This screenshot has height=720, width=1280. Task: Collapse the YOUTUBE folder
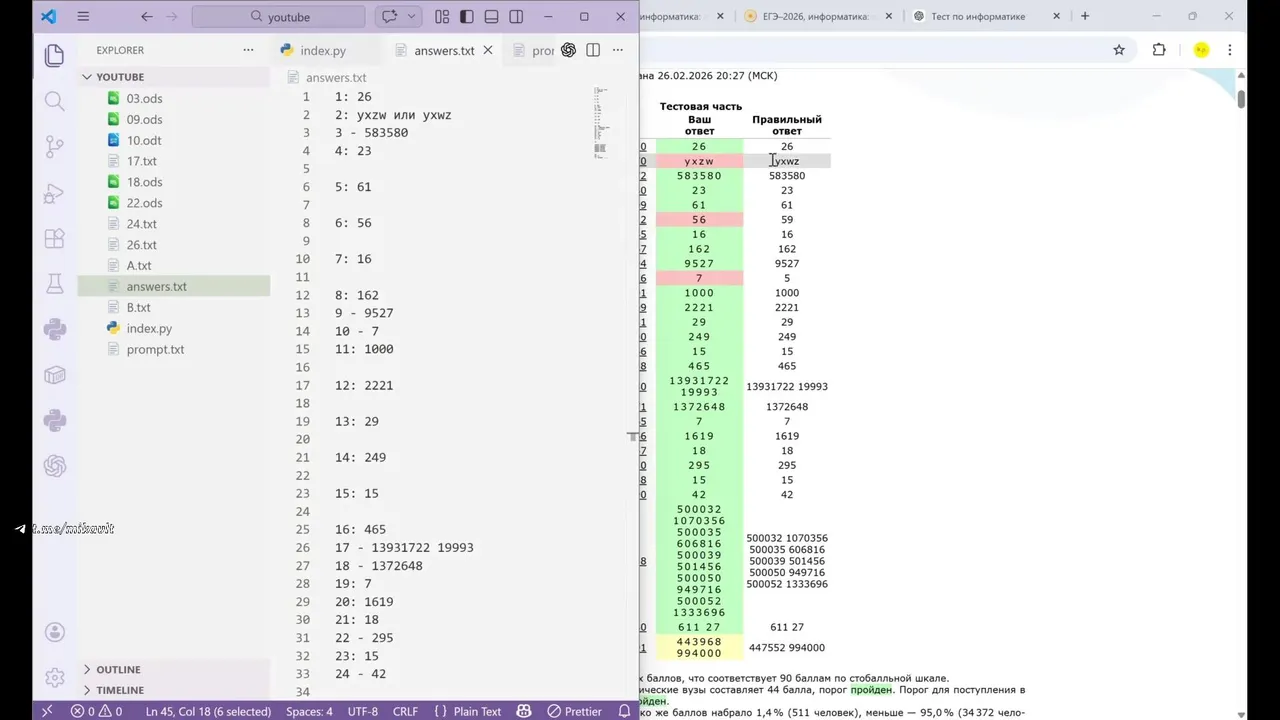tap(174, 77)
